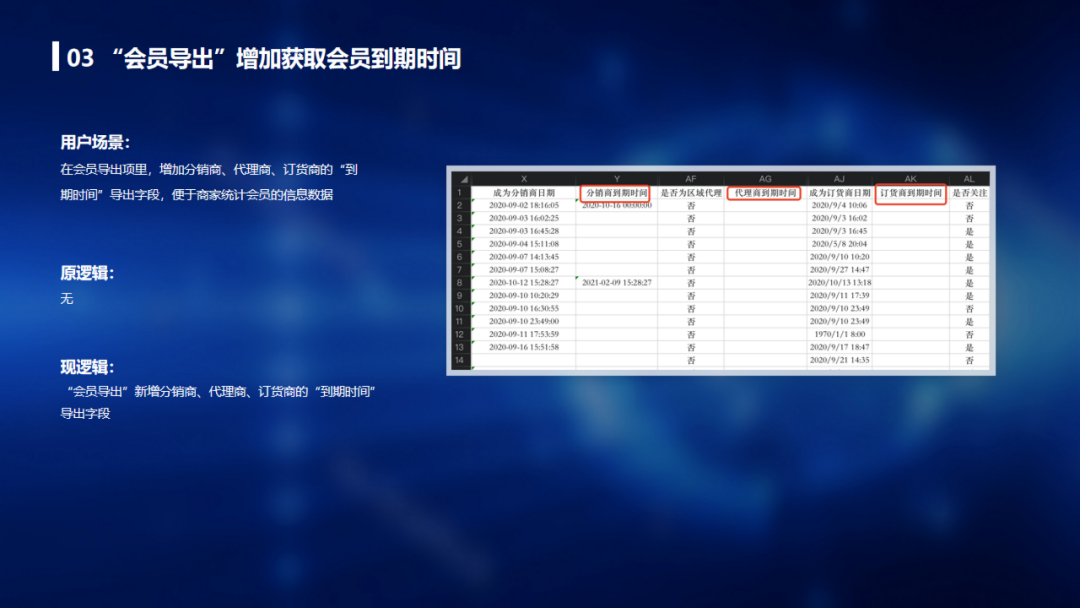
Task: Select column AJ header
Action: coord(839,179)
